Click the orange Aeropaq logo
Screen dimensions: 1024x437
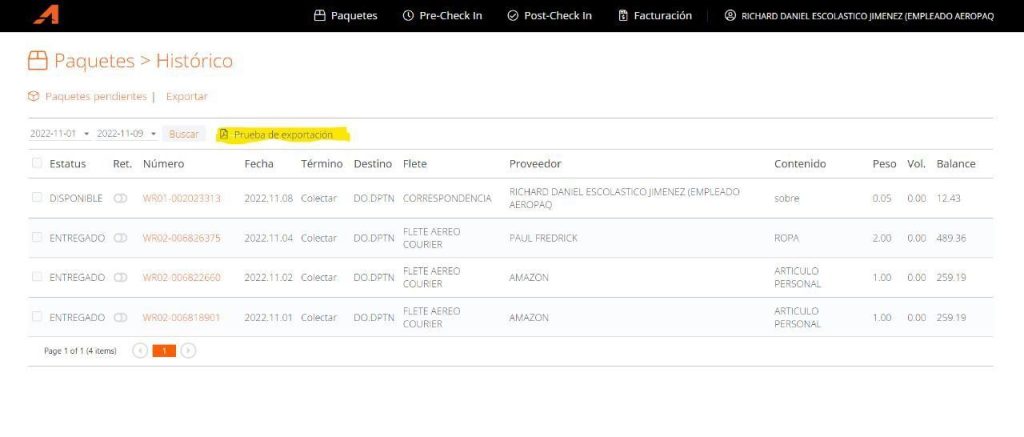(46, 15)
